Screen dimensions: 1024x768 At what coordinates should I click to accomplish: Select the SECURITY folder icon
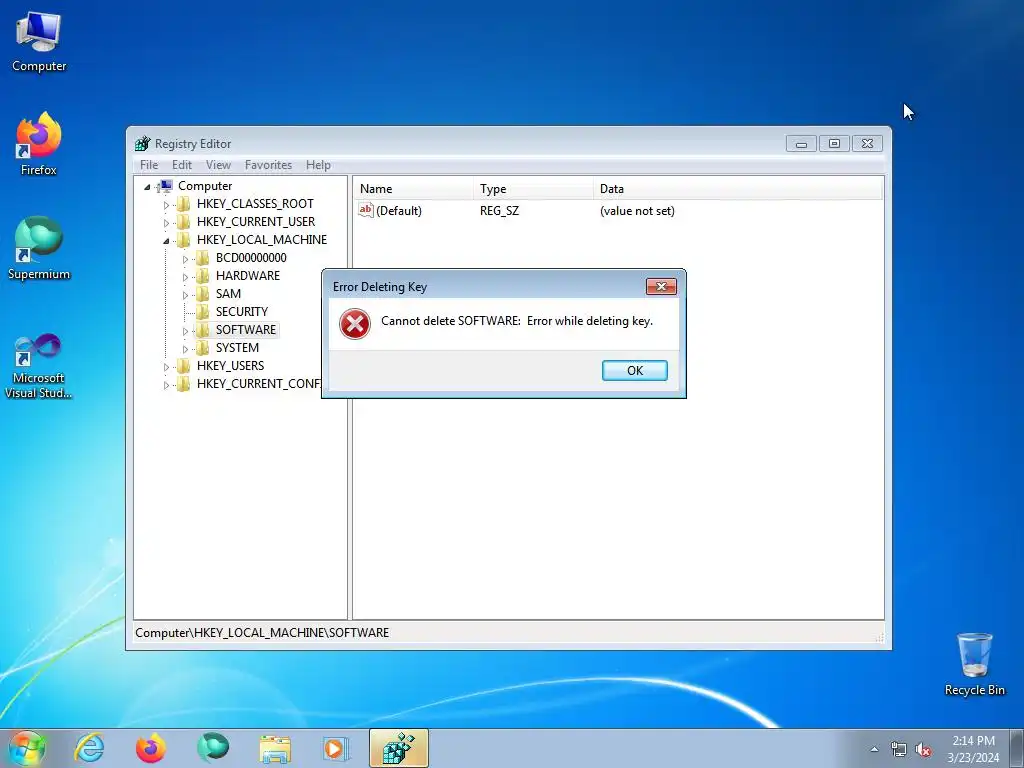click(x=203, y=312)
